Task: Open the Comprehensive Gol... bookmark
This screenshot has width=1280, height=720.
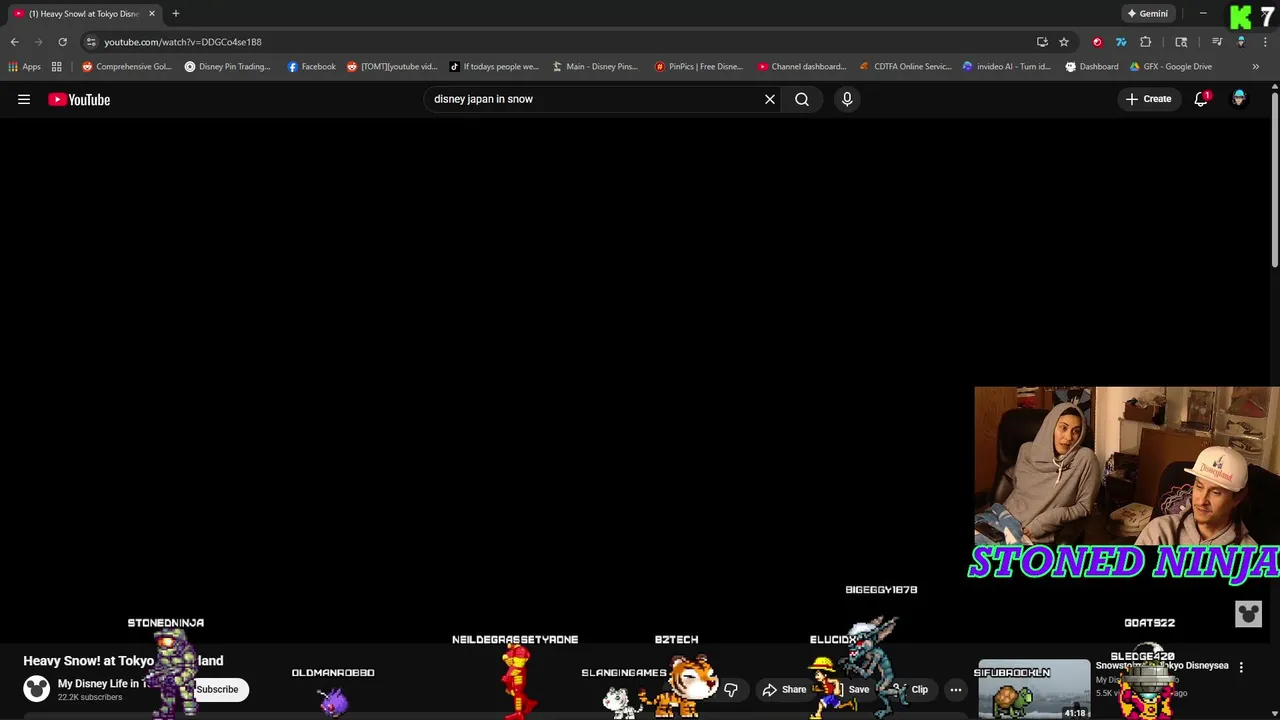Action: pyautogui.click(x=127, y=67)
